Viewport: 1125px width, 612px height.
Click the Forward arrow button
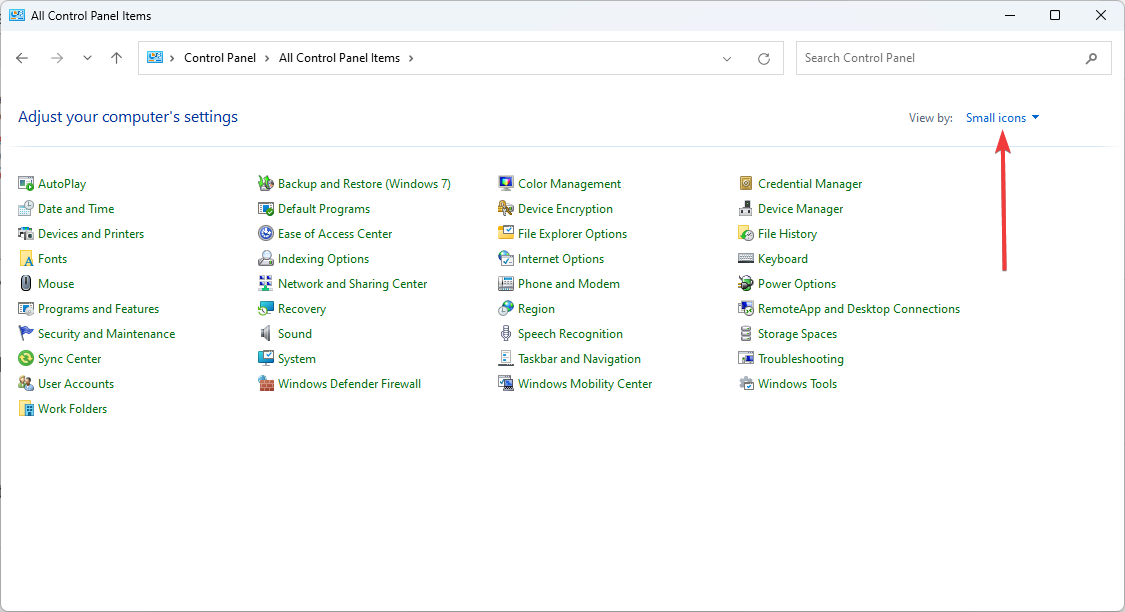click(57, 58)
